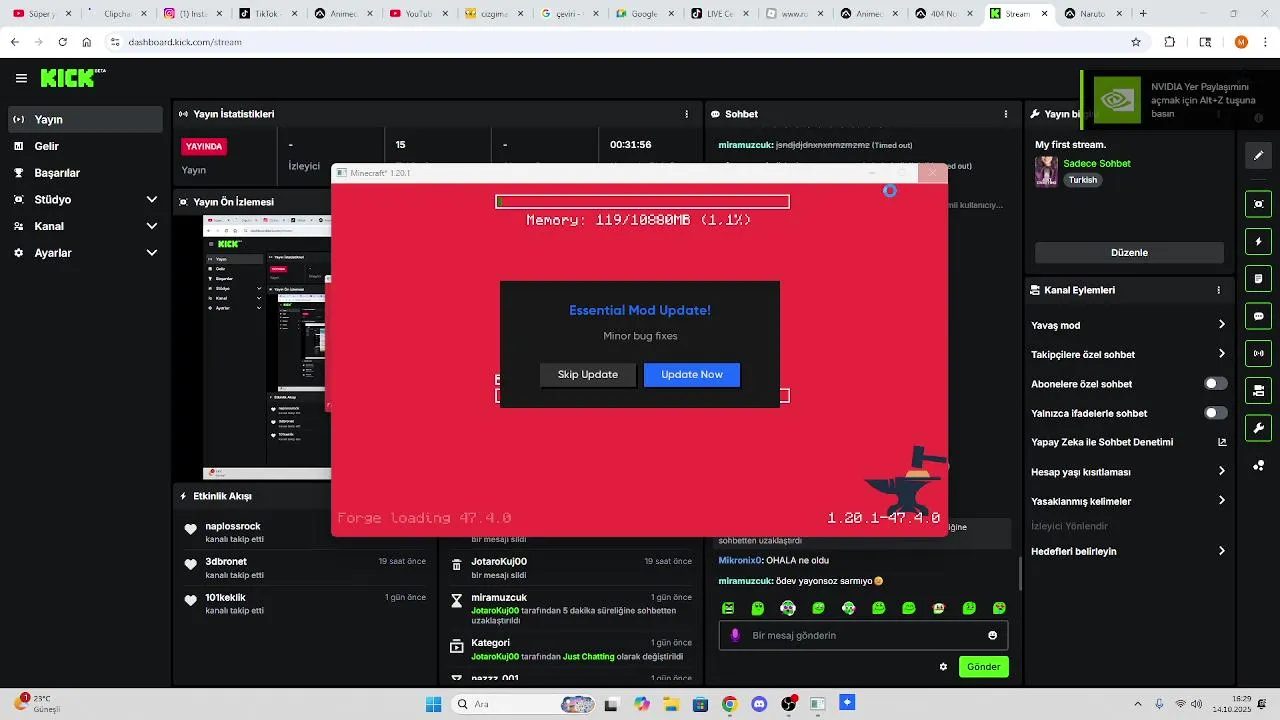Viewport: 1280px width, 720px height.
Task: Open Kanal Eylemleri panel options menu
Action: (1218, 290)
